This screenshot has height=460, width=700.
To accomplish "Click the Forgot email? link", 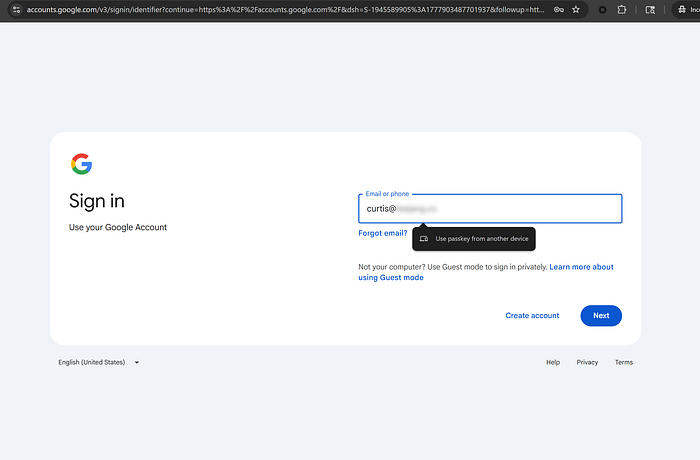I will (x=383, y=233).
